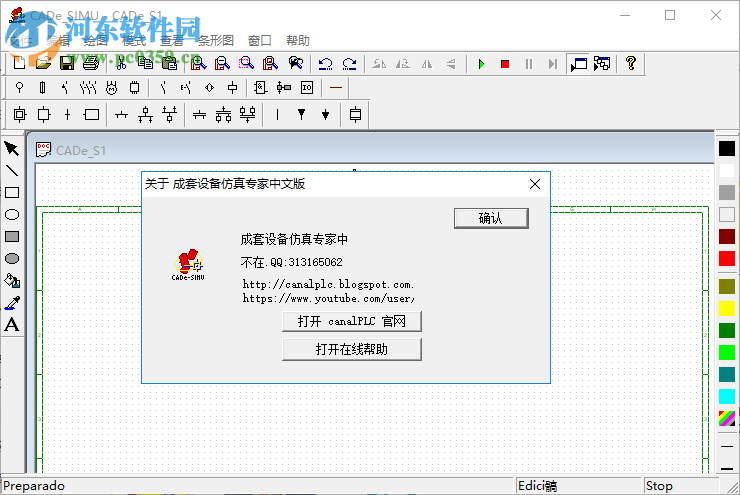Open the 模式 menu

pyautogui.click(x=134, y=41)
